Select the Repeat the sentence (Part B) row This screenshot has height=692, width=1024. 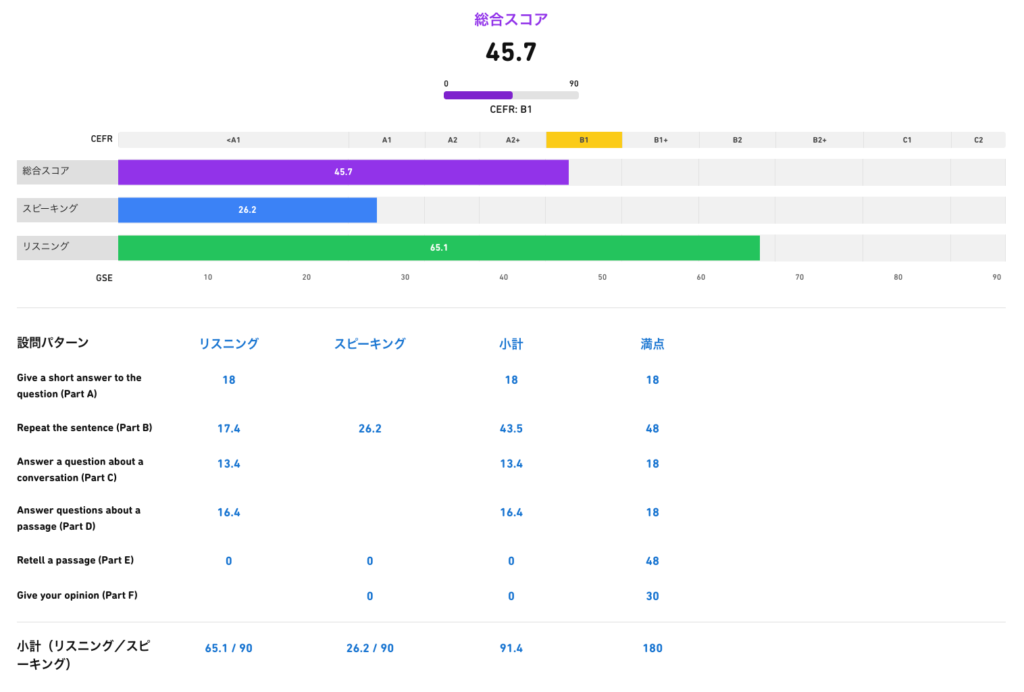pos(84,428)
